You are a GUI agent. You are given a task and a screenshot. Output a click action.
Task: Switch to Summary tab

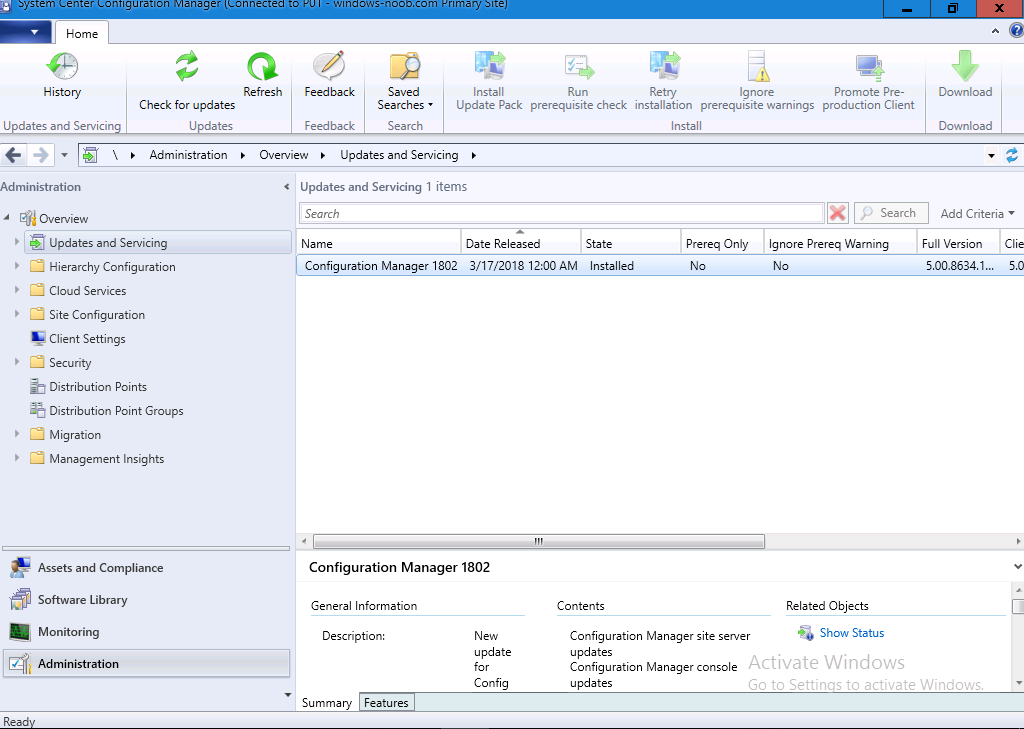pyautogui.click(x=327, y=703)
